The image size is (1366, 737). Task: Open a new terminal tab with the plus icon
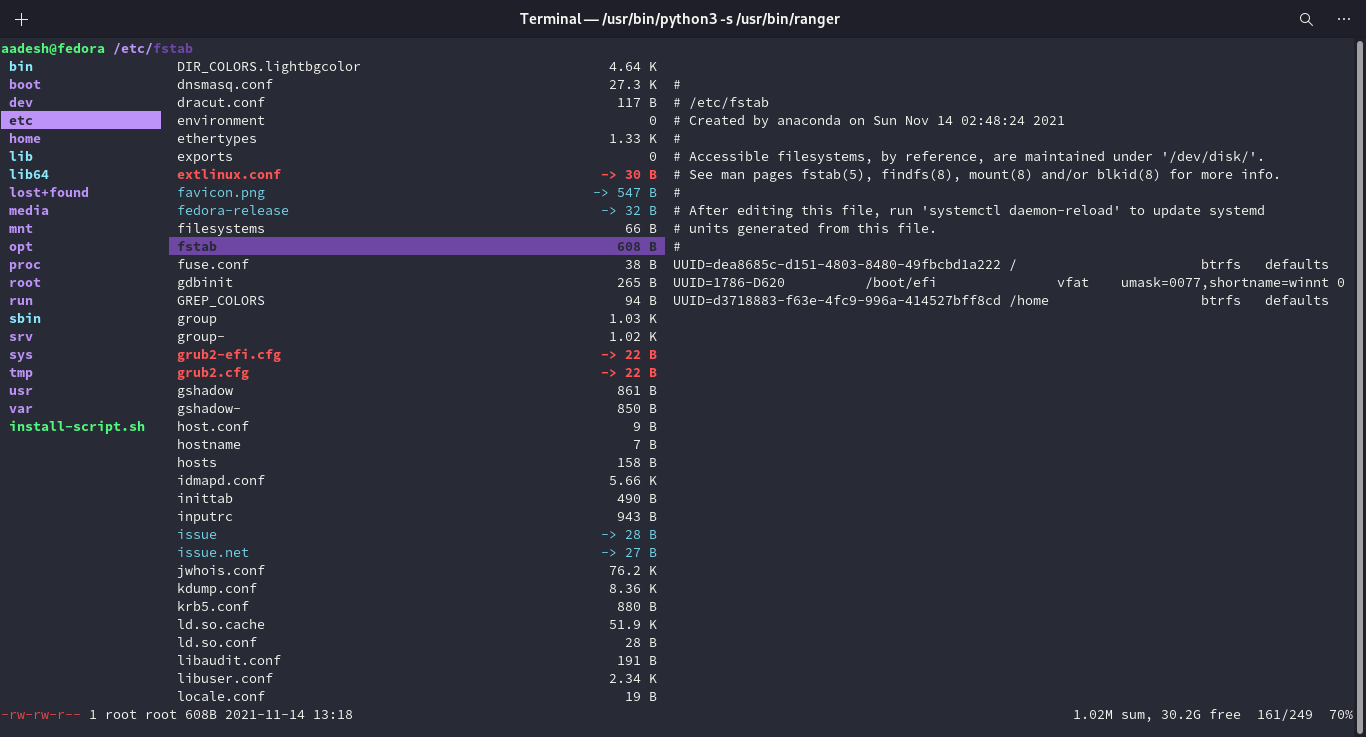21,18
